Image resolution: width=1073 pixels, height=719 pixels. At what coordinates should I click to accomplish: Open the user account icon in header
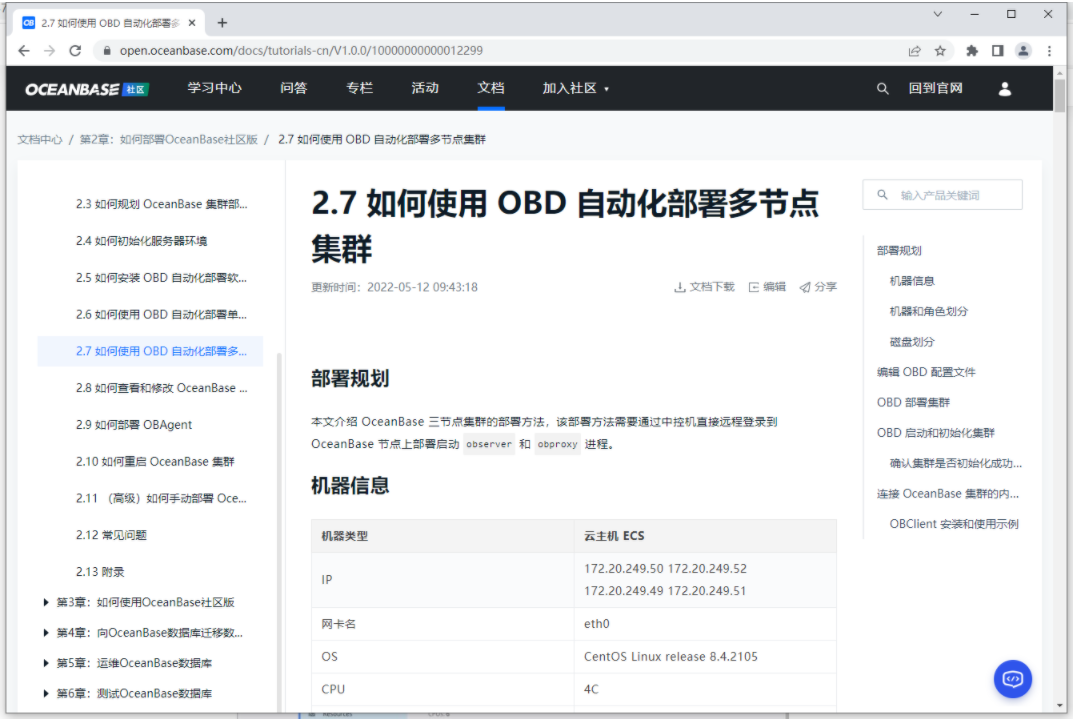[x=1005, y=88]
